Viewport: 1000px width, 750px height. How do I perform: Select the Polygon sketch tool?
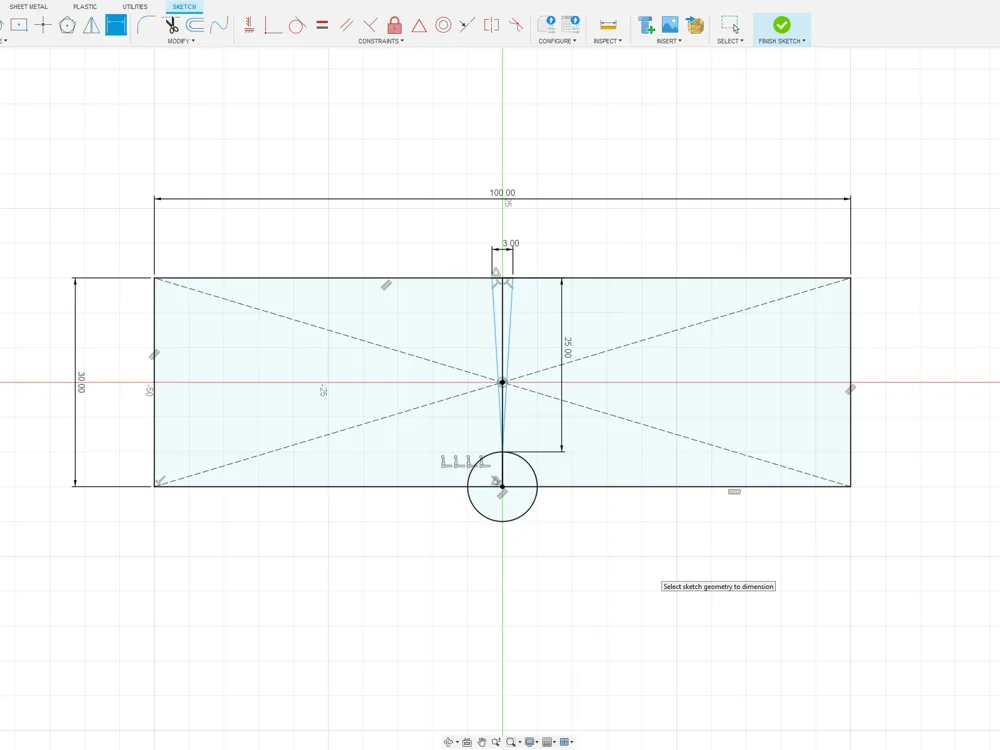(x=67, y=25)
